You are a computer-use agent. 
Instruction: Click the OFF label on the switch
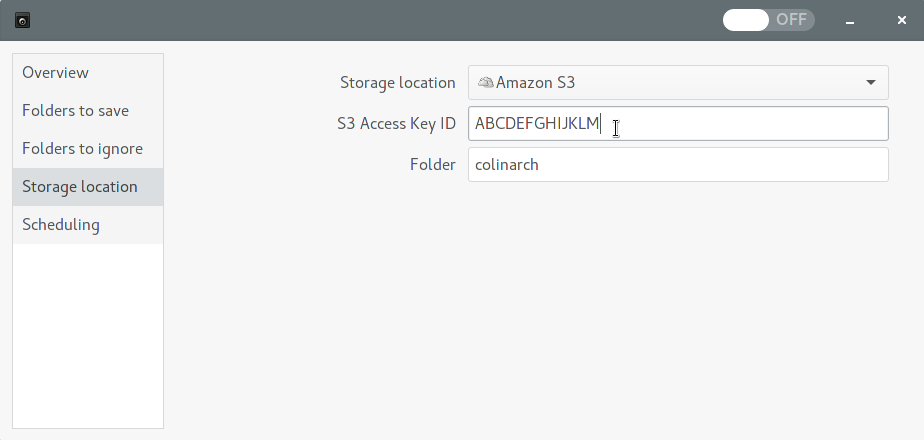click(791, 20)
